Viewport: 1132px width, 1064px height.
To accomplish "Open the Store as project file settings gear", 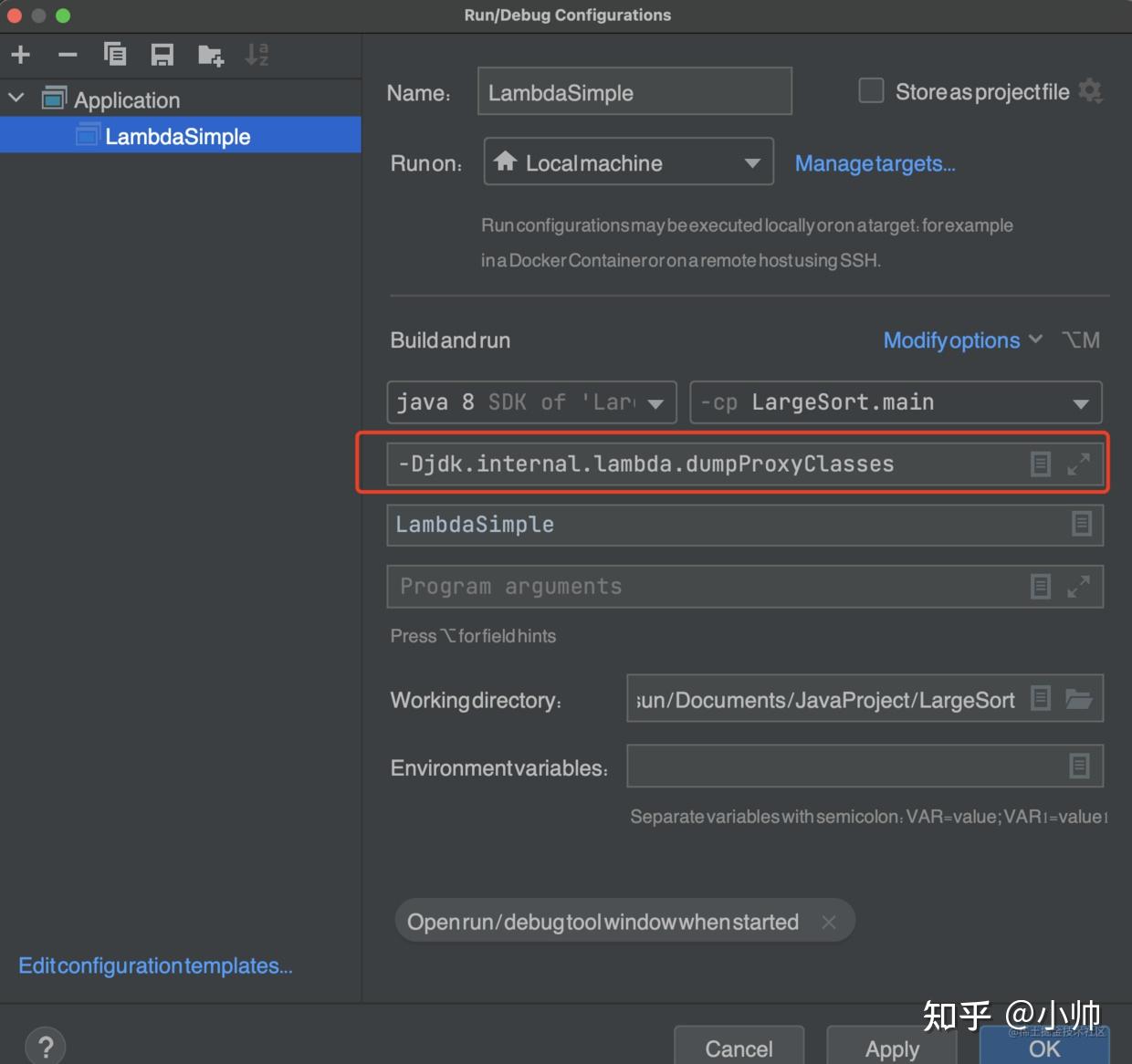I will tap(1090, 90).
